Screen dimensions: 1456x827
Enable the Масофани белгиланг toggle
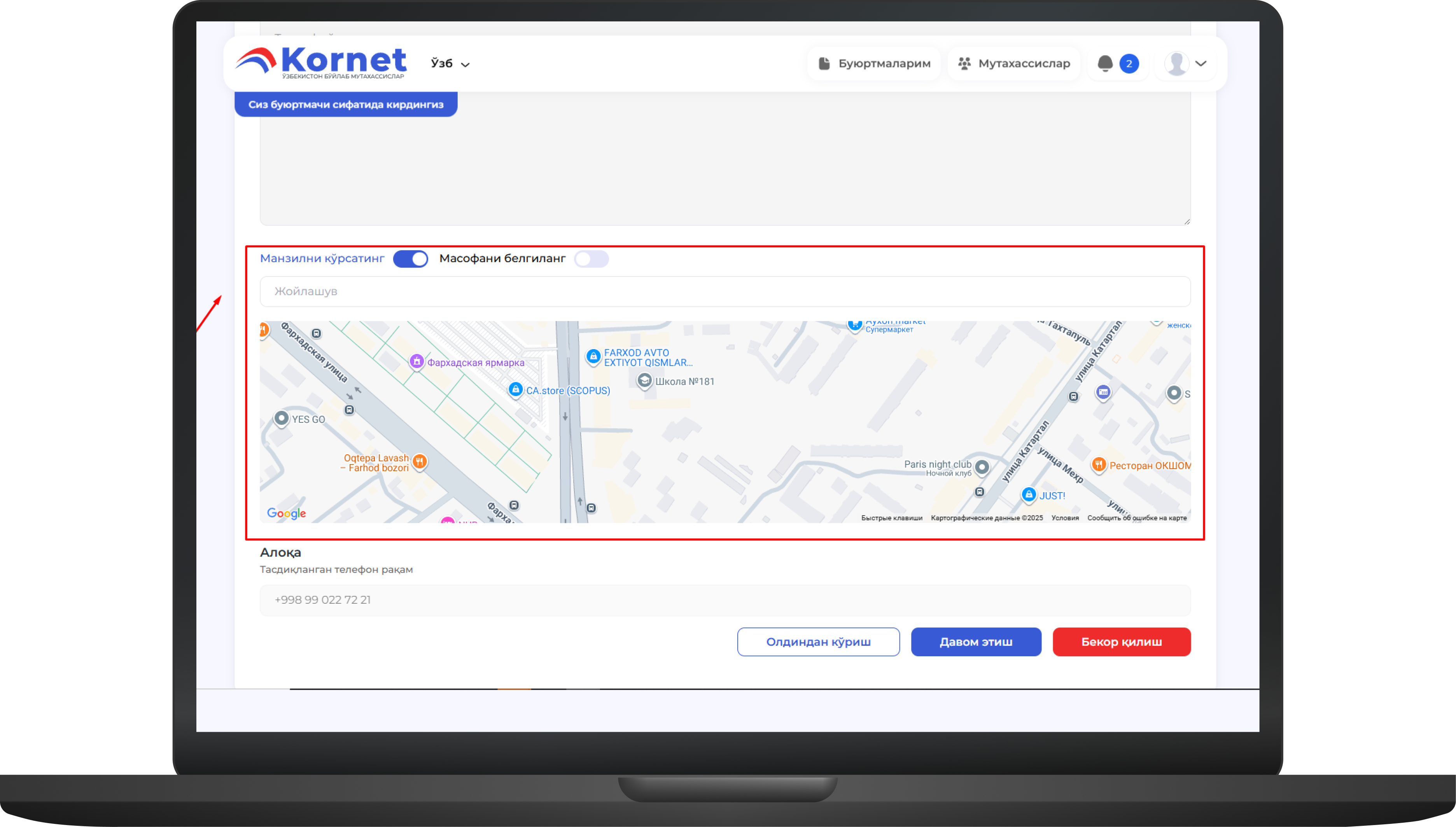pos(591,259)
